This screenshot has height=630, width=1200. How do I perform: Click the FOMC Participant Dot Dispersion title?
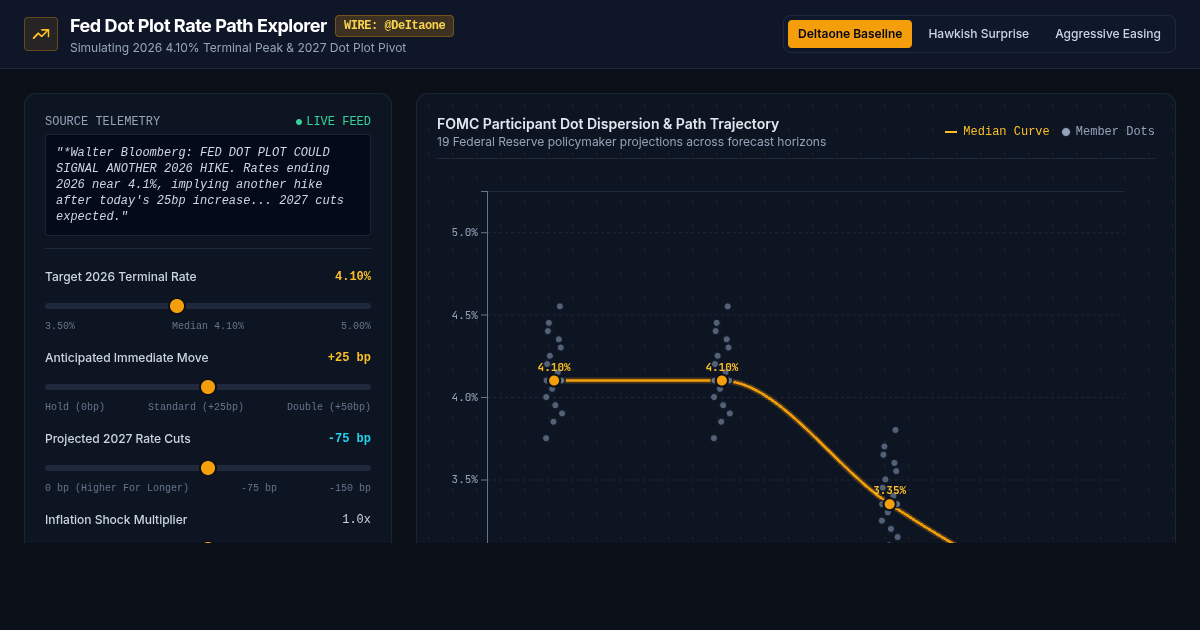[608, 124]
